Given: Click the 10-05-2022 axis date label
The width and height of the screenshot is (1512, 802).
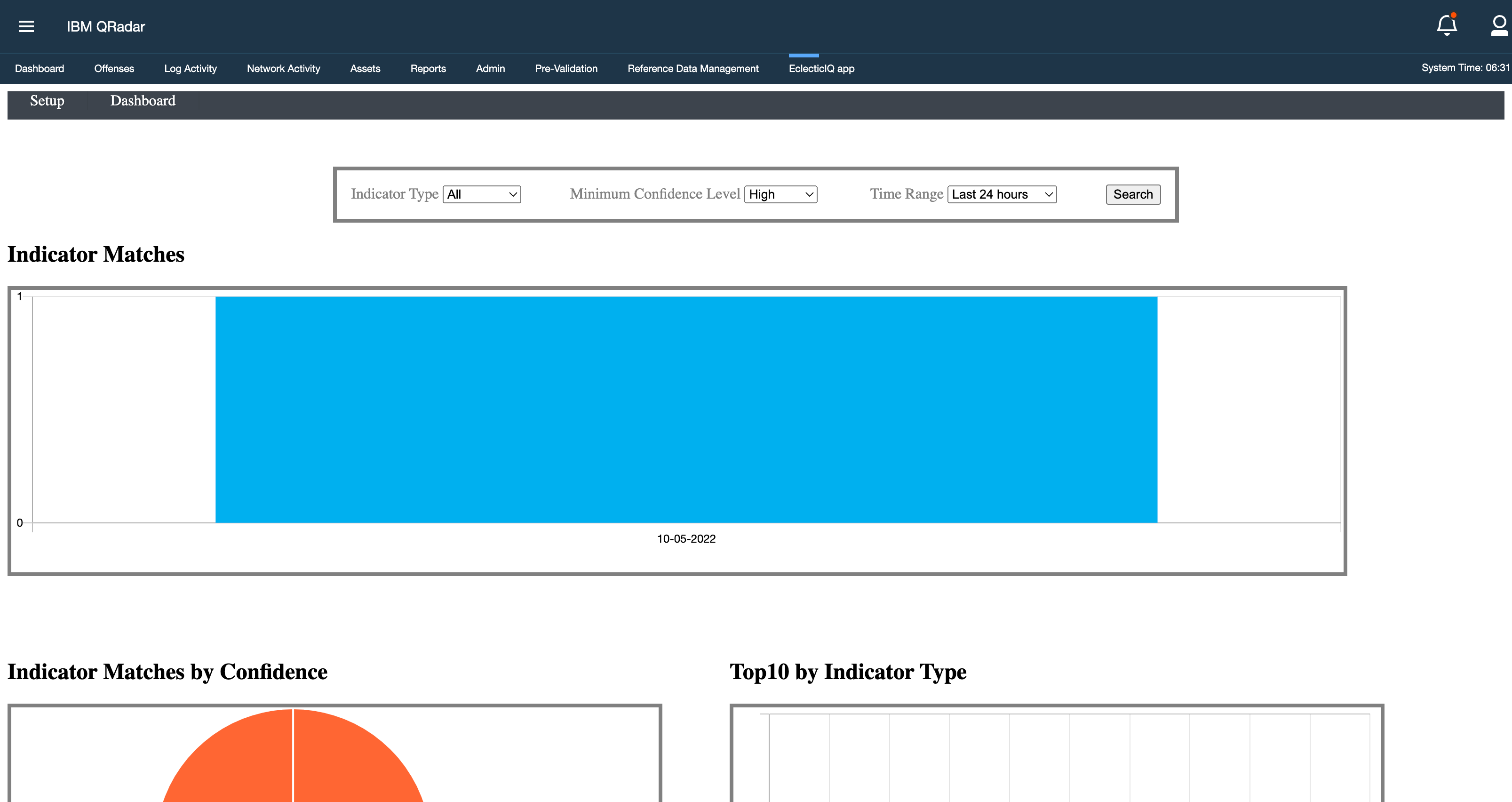Looking at the screenshot, I should coord(686,538).
